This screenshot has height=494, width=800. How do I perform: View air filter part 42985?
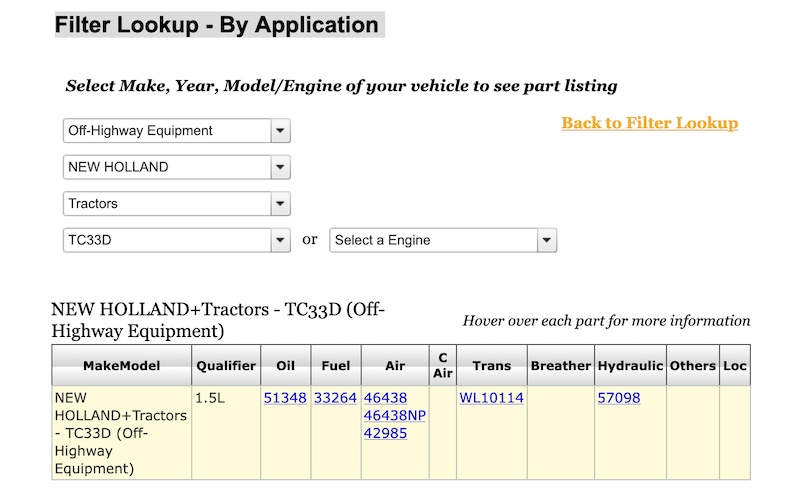coord(385,433)
